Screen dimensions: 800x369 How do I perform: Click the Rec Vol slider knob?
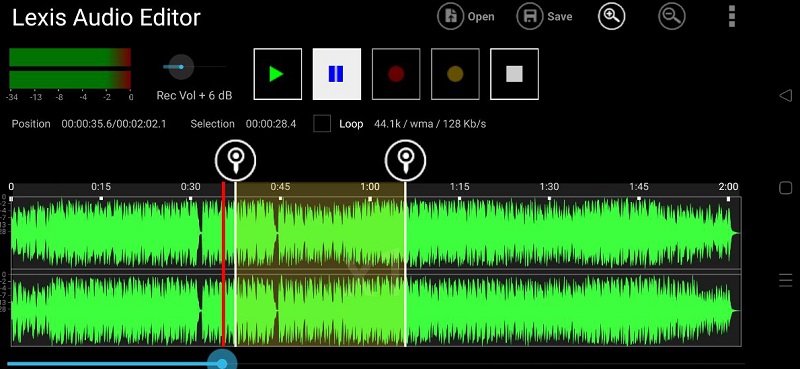pos(181,67)
